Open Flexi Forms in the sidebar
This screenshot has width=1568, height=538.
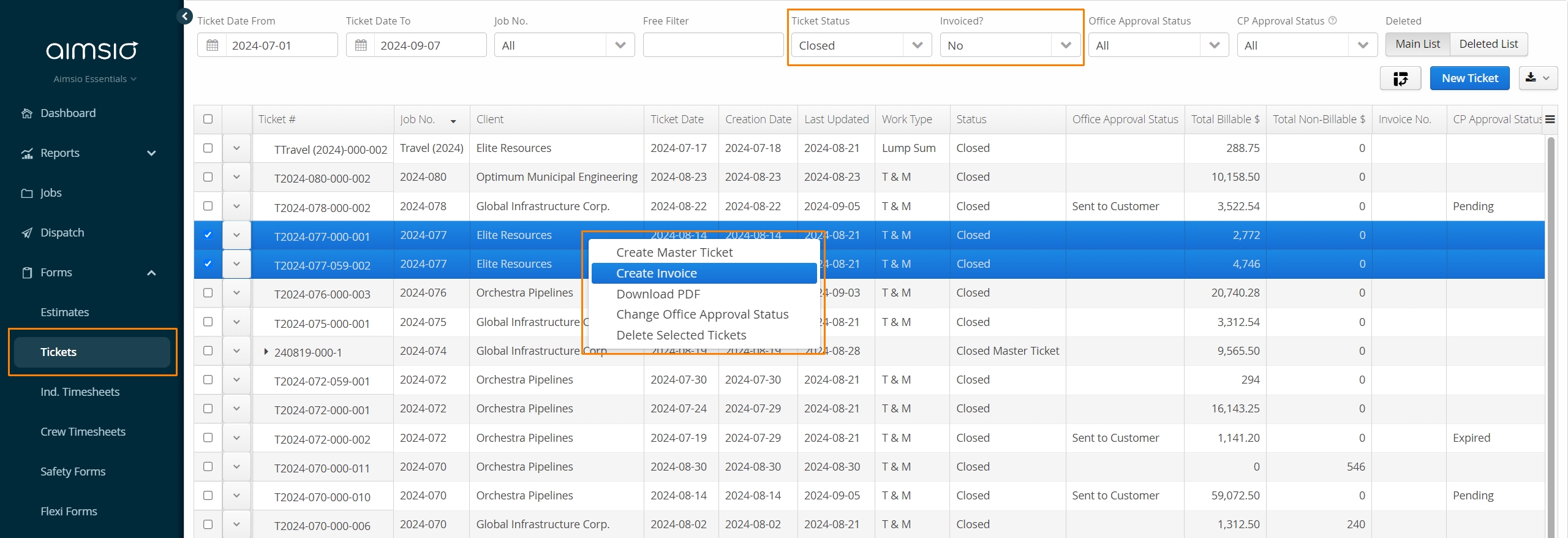pos(69,512)
